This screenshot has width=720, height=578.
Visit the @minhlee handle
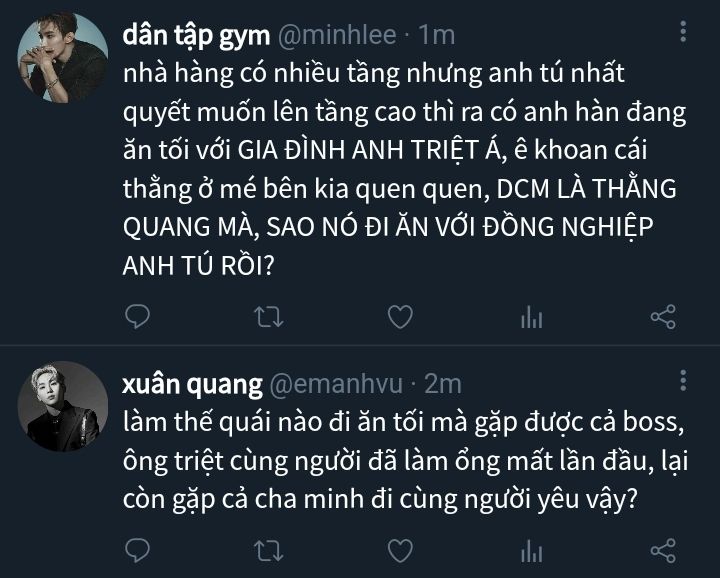(337, 35)
